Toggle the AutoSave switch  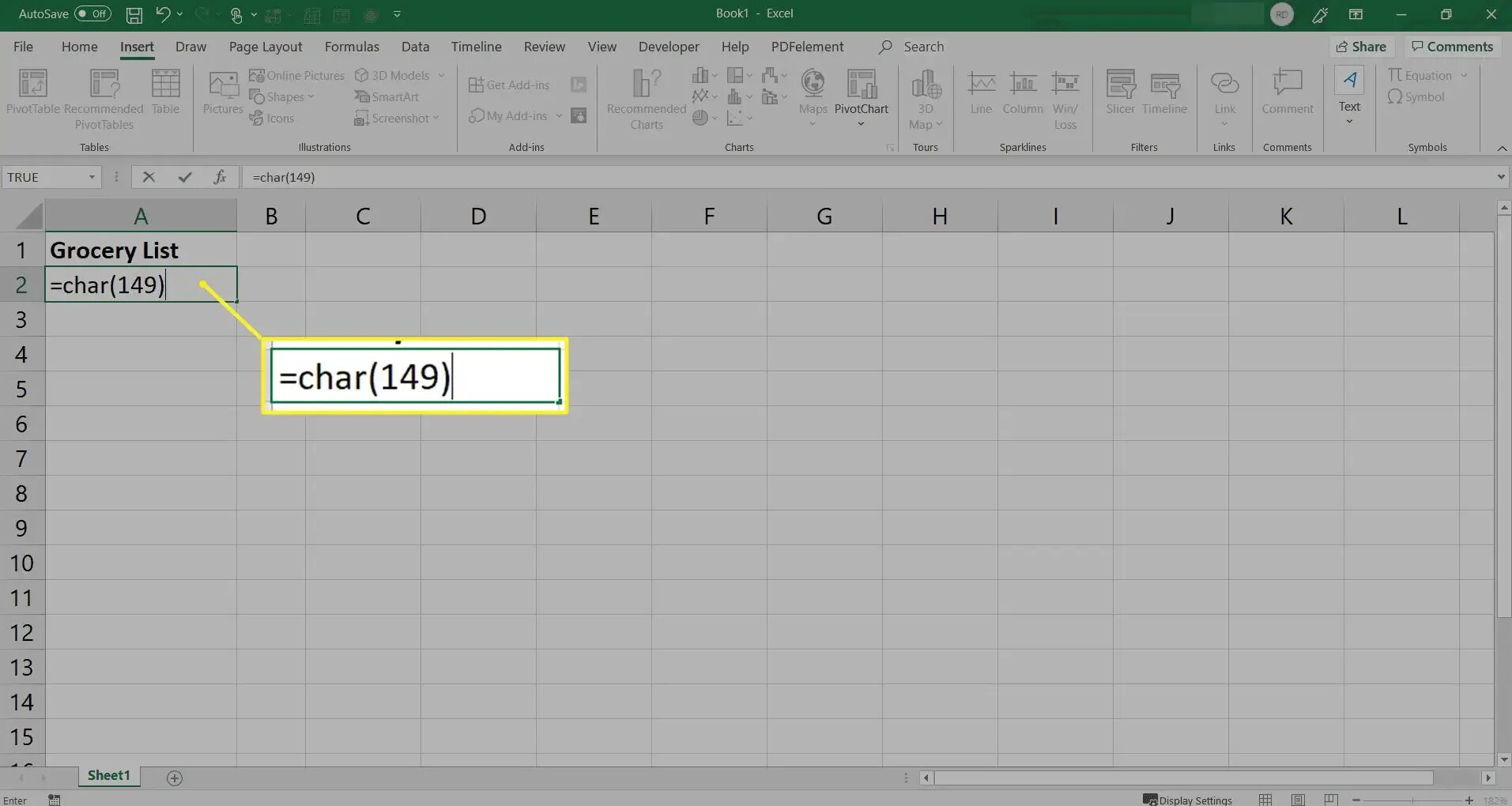click(93, 13)
